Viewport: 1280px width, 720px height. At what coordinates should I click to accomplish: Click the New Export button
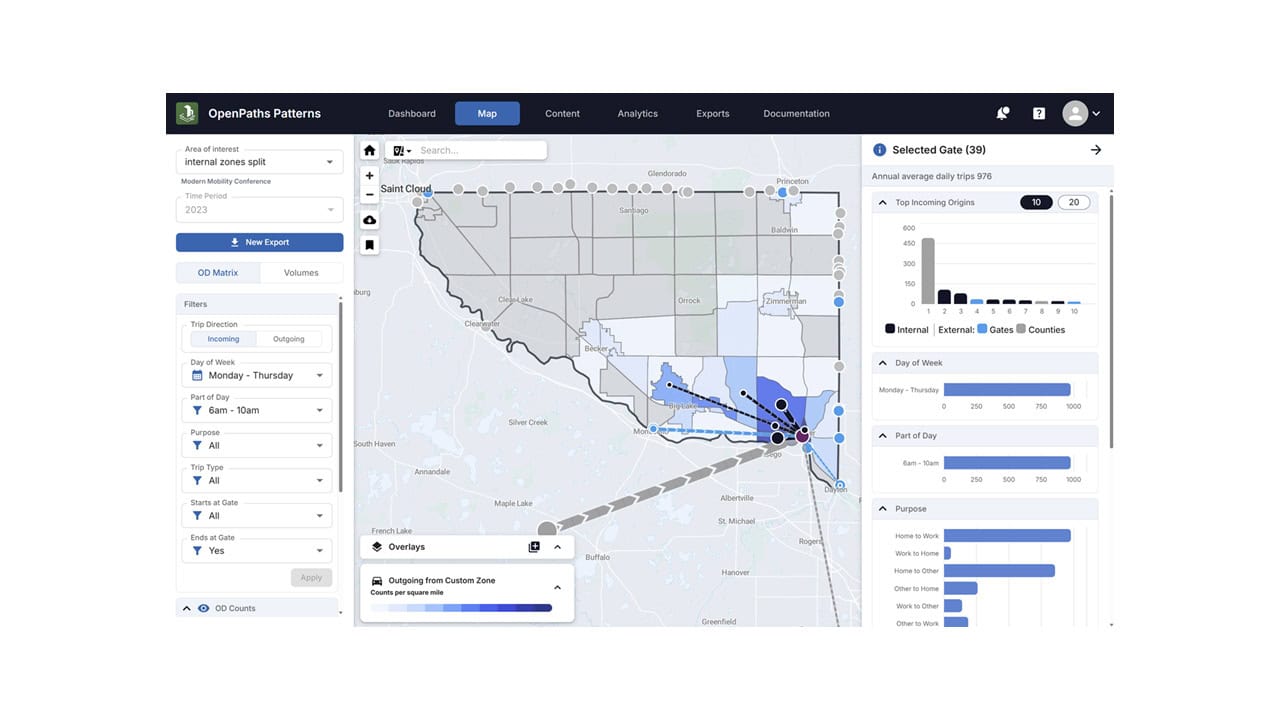(x=260, y=242)
